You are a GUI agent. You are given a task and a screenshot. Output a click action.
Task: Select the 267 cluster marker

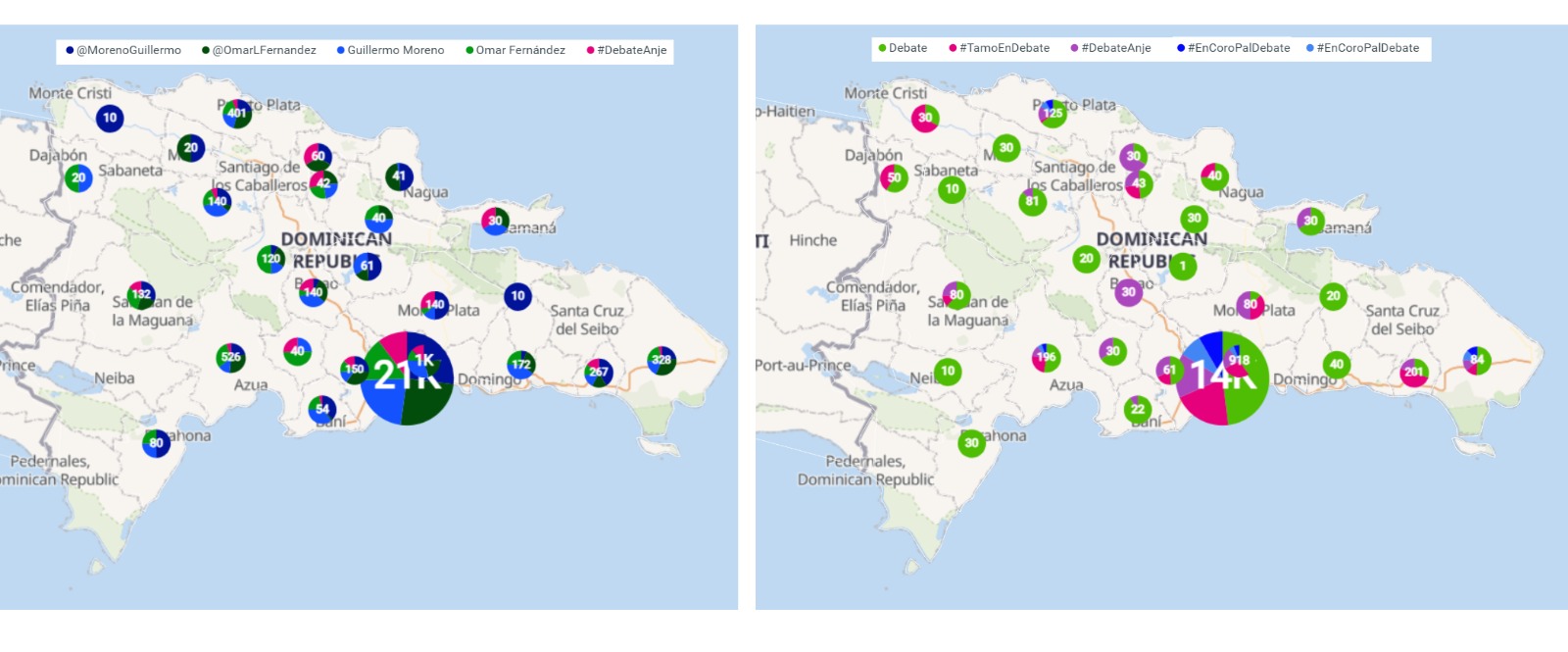(x=599, y=372)
